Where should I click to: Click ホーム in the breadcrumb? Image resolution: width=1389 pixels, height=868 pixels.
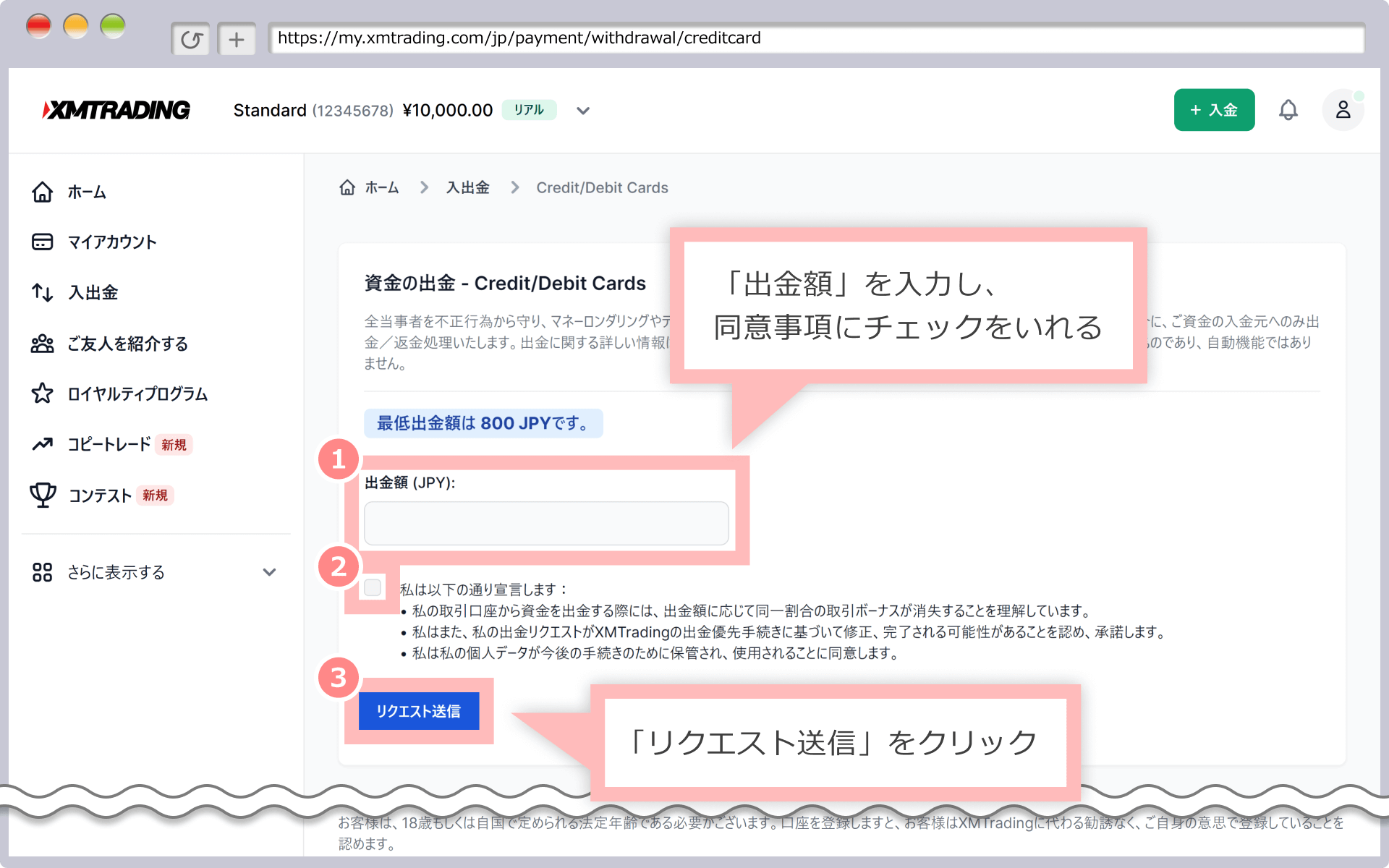click(x=381, y=188)
